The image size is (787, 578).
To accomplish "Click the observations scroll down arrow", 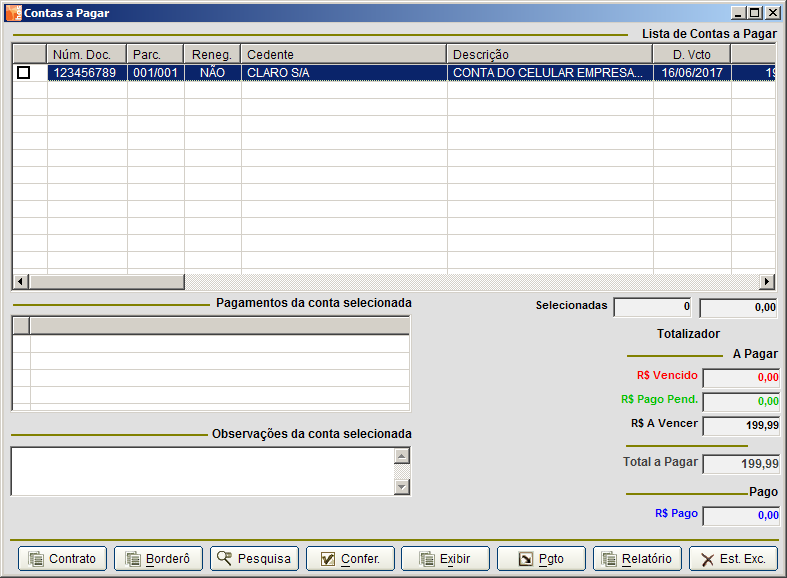I will tap(402, 487).
